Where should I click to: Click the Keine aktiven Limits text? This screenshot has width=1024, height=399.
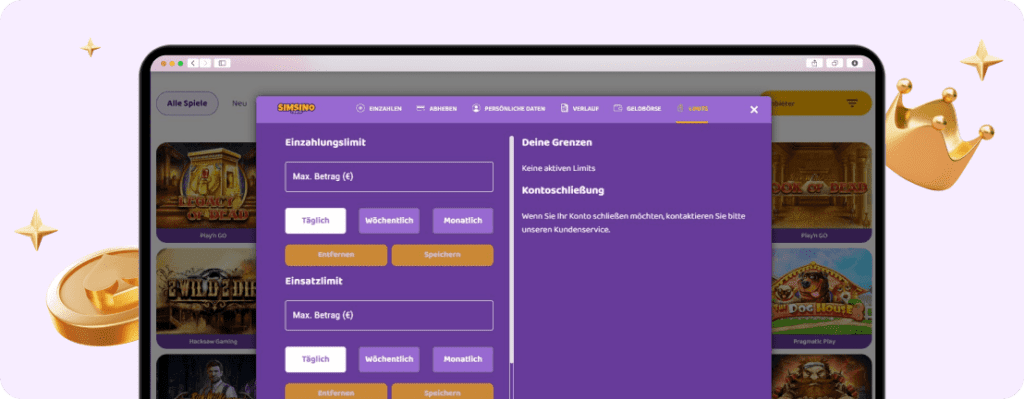558,168
